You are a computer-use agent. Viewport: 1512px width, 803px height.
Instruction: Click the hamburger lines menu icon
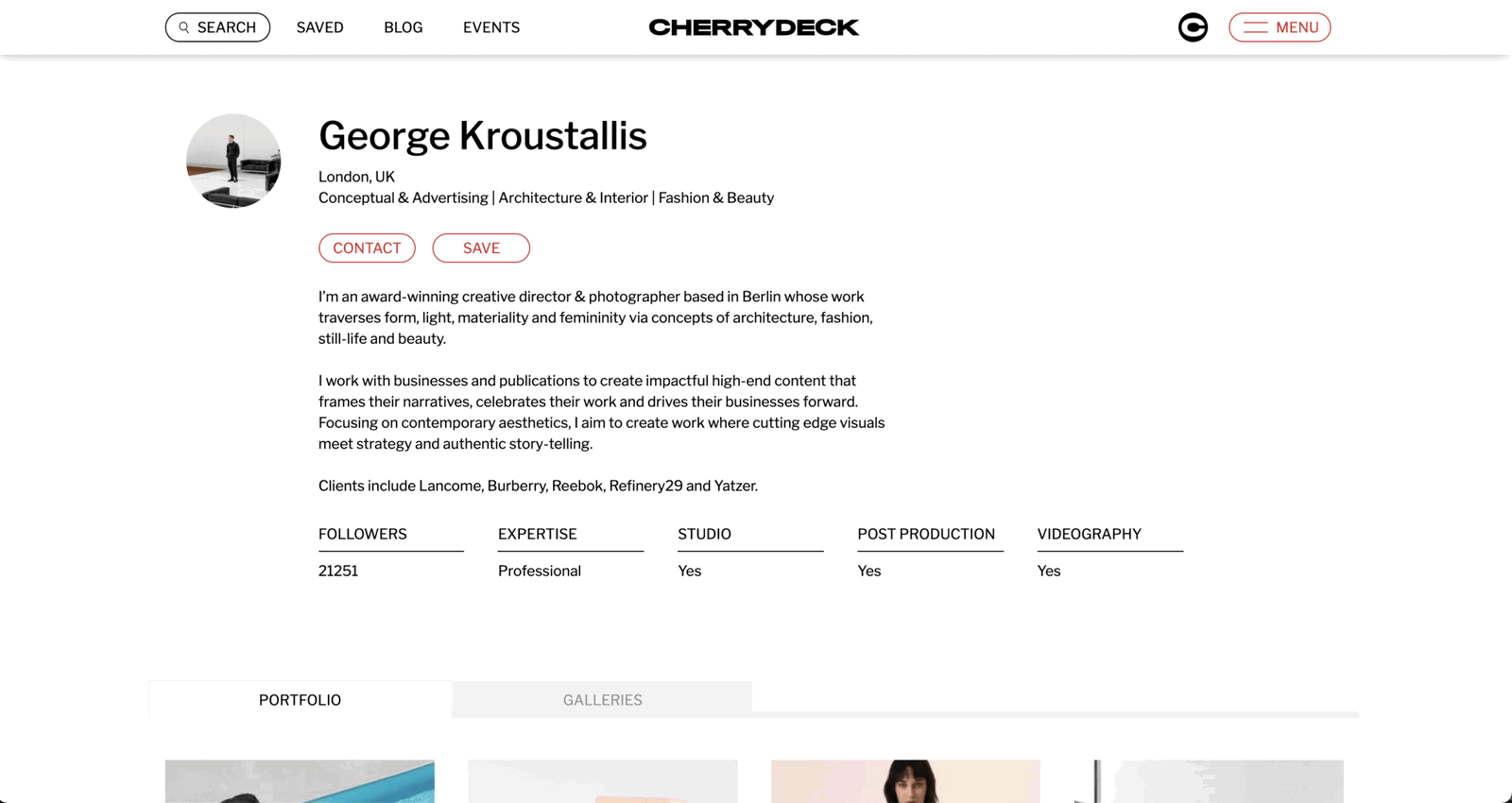point(1255,27)
